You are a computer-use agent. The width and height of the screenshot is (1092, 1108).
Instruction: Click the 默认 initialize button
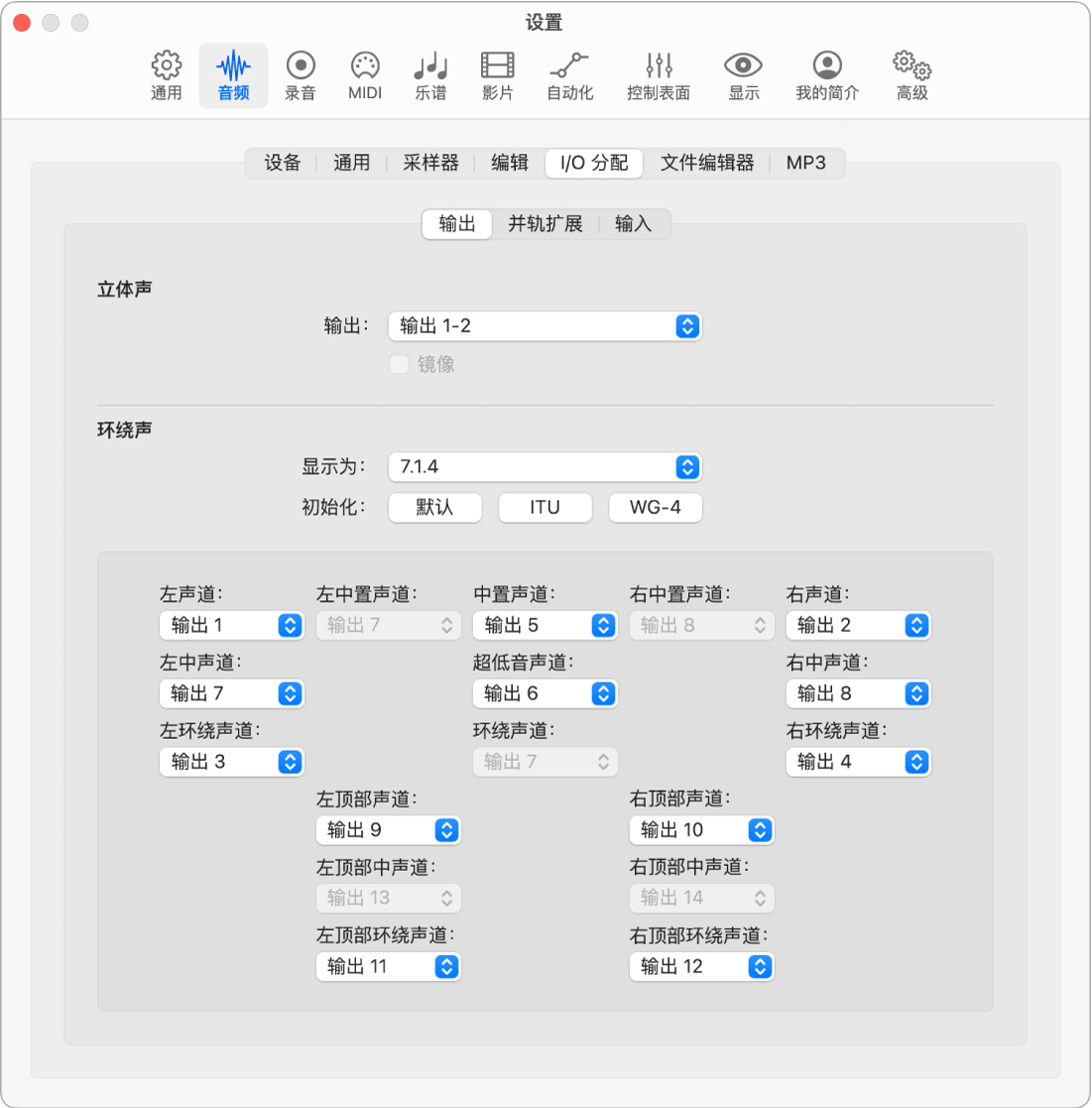435,507
